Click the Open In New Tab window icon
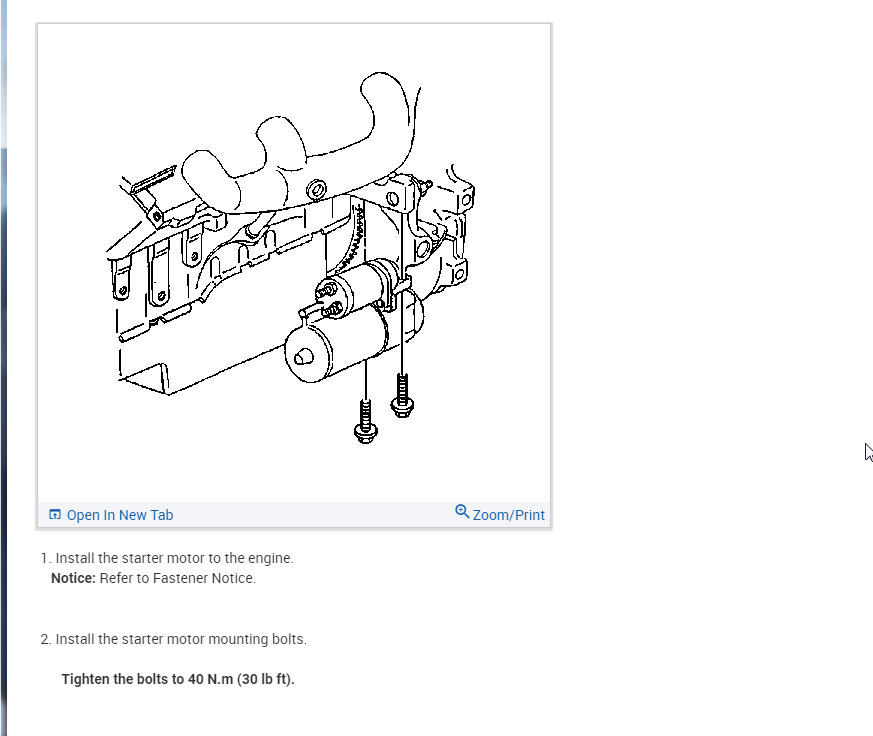873x736 pixels. 55,514
